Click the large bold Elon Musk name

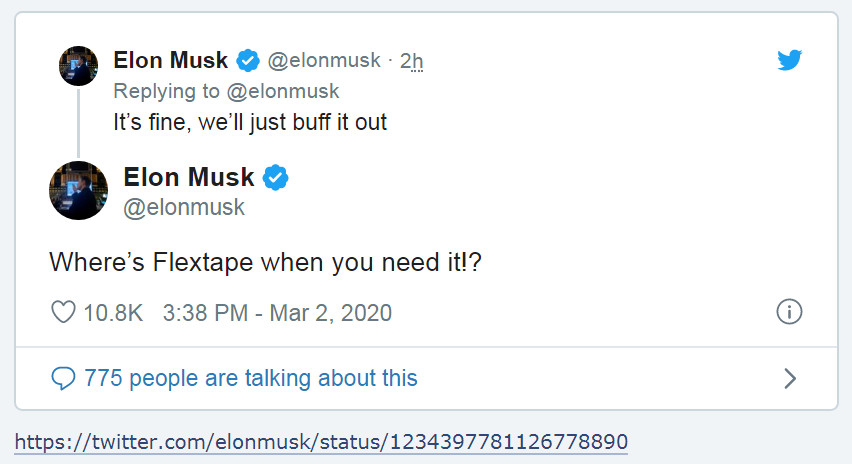(188, 178)
